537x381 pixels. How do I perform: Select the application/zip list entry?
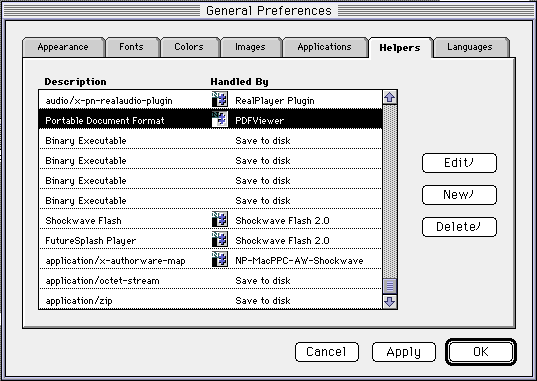(210, 300)
